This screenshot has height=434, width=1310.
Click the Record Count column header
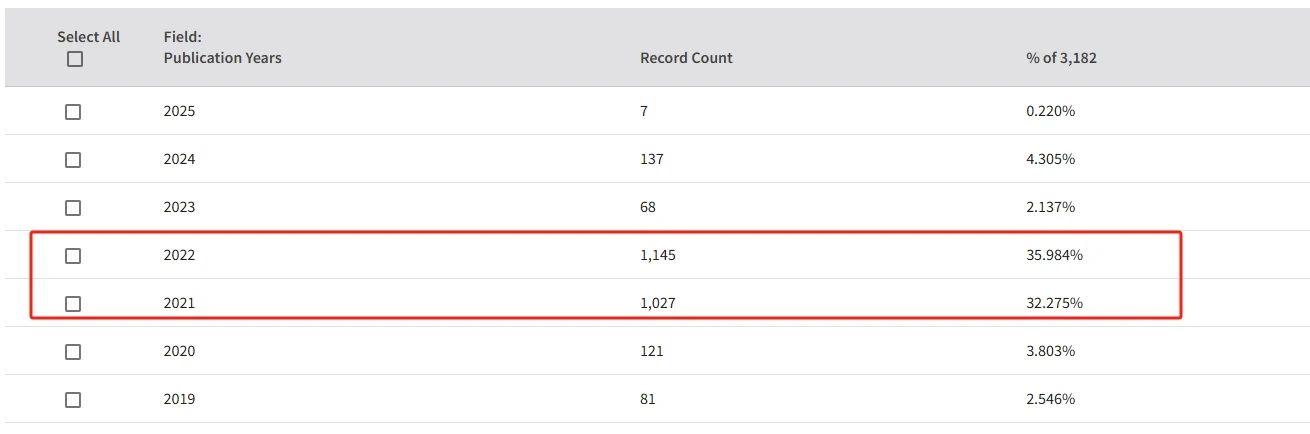pyautogui.click(x=686, y=58)
